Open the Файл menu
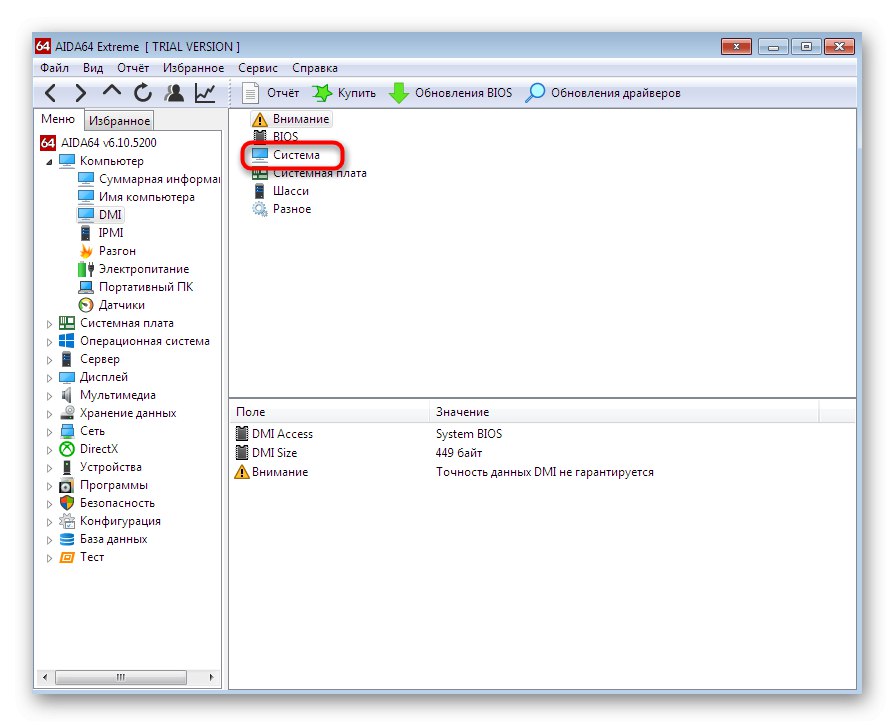 coord(54,68)
